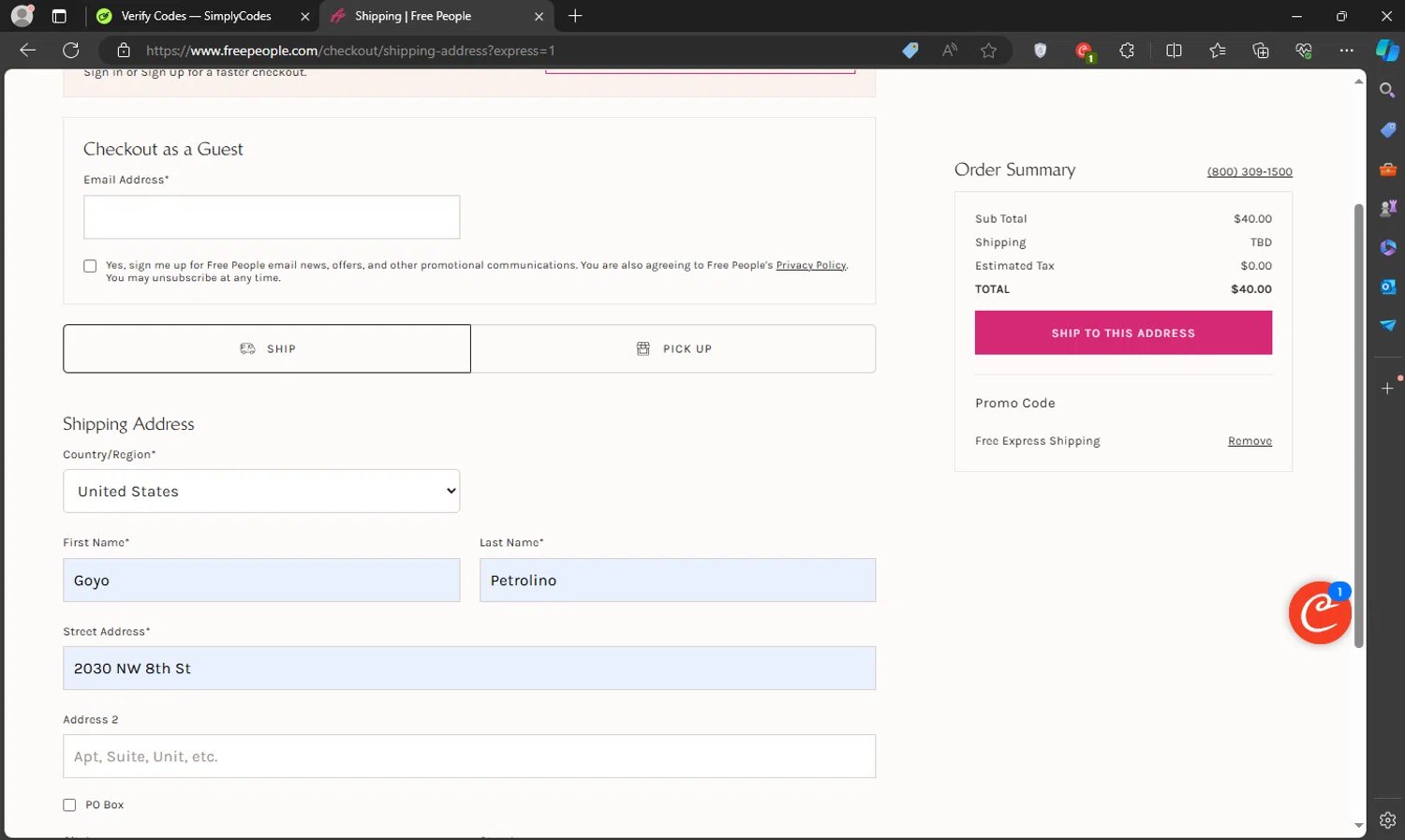Screen dimensions: 1405x840
Task: Choose the SHIP delivery option
Action: [x=267, y=348]
